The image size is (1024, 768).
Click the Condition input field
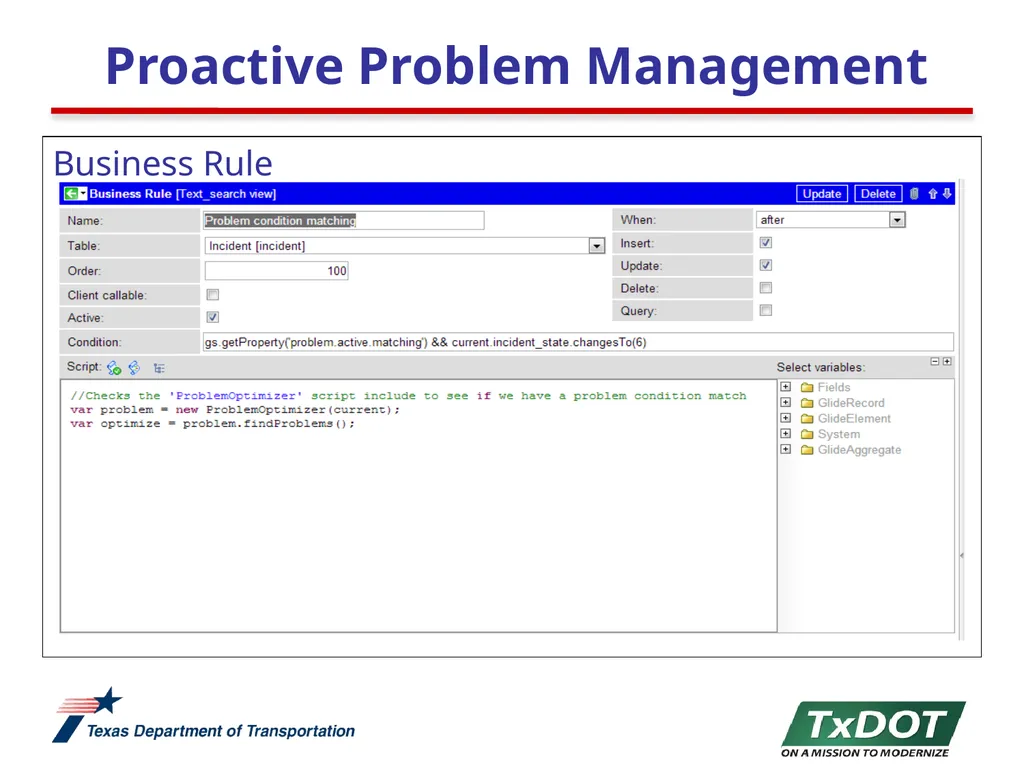(578, 342)
